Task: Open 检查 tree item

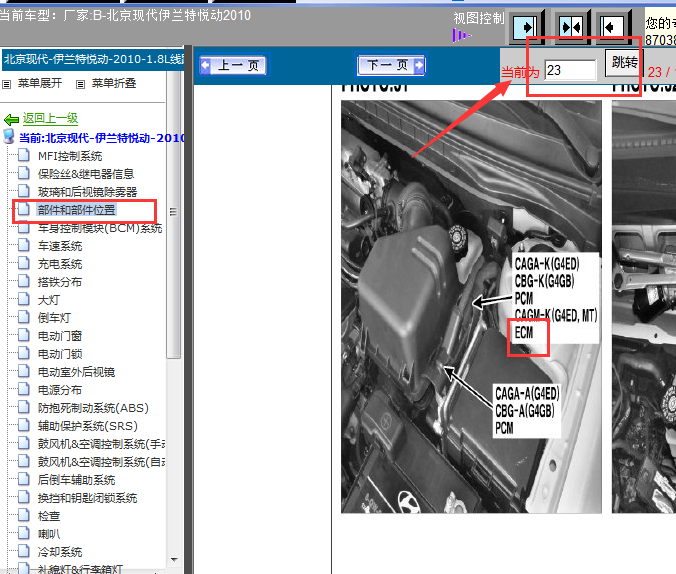Action: [48, 516]
